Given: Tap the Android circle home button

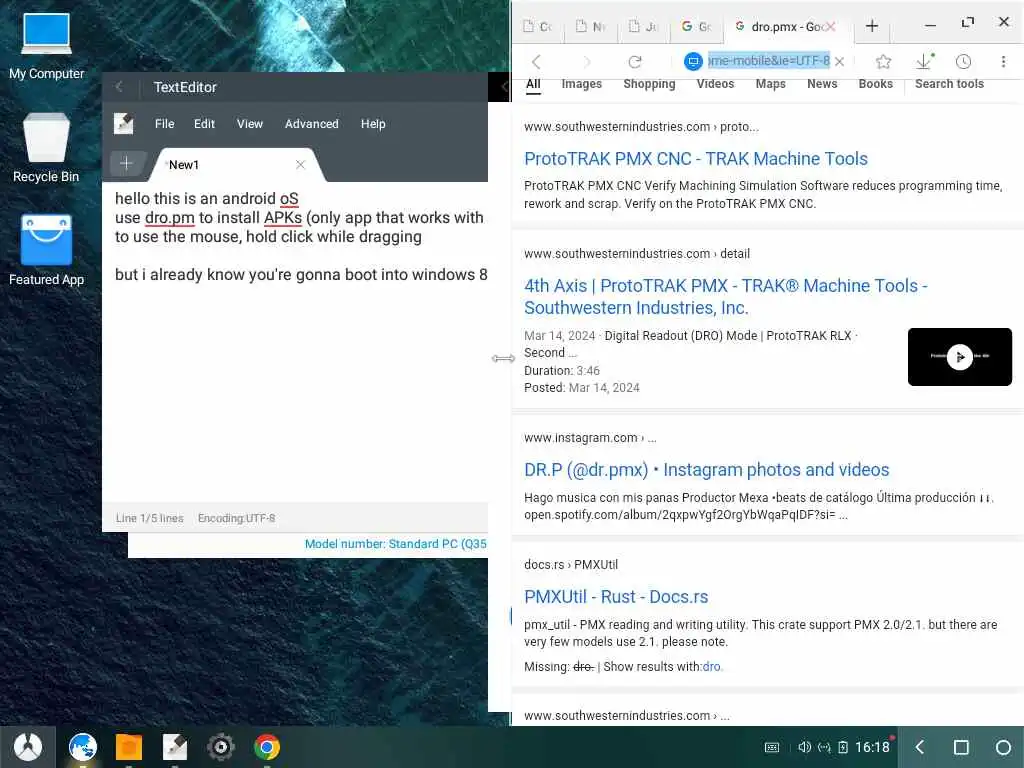Looking at the screenshot, I should pos(1003,747).
